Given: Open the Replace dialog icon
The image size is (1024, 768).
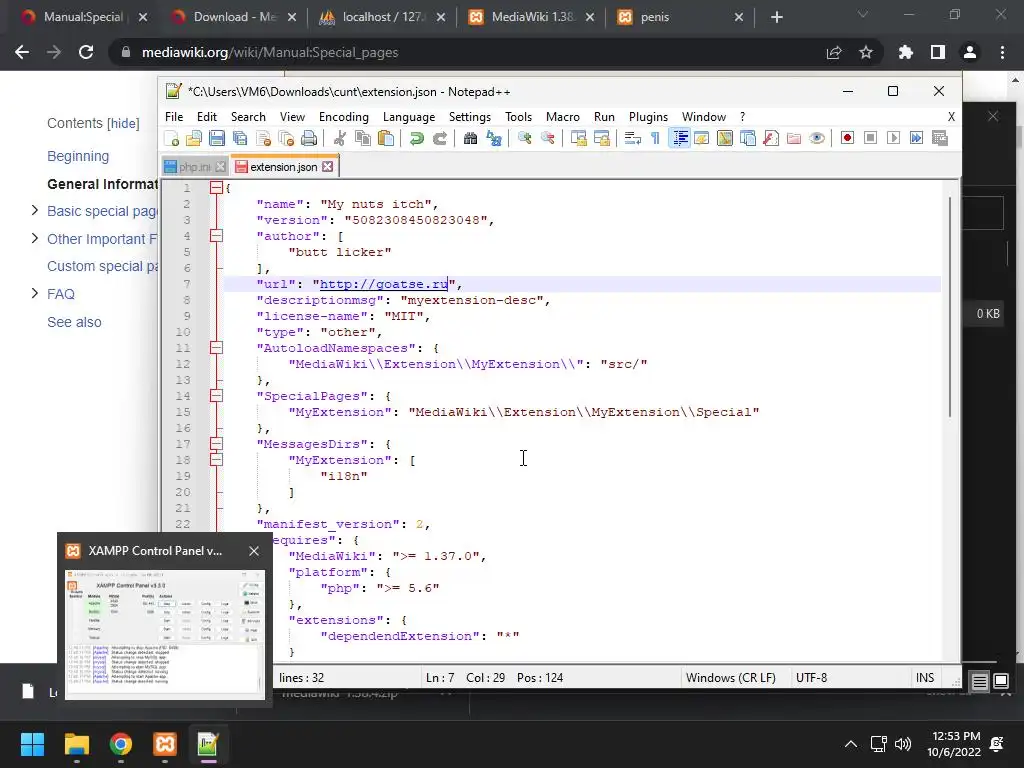Looking at the screenshot, I should (x=494, y=138).
